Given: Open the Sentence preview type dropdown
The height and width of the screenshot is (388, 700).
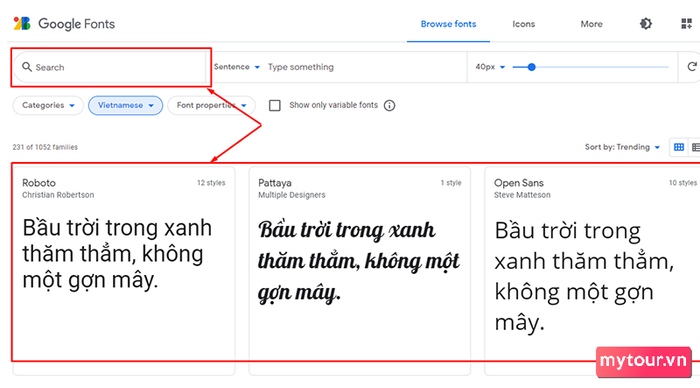Looking at the screenshot, I should (237, 67).
